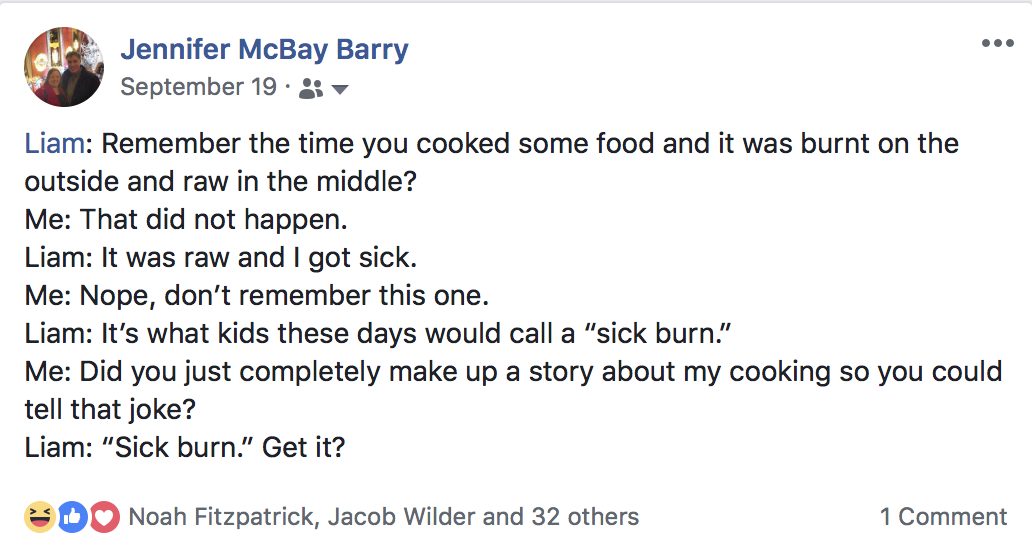Screen dimensions: 1032x556
Task: Expand the audience dropdown arrow beside date
Action: (340, 89)
